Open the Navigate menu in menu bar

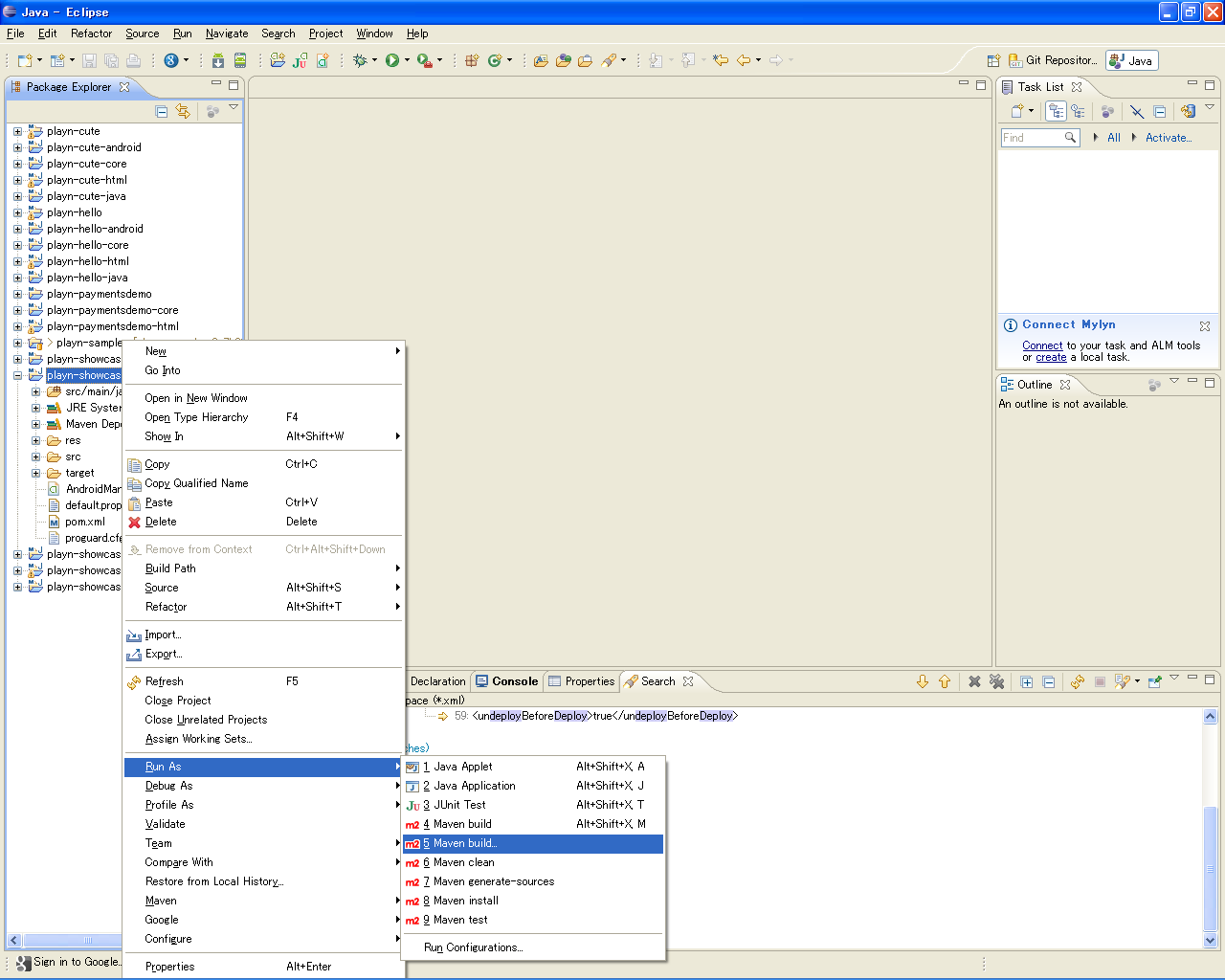pos(227,33)
